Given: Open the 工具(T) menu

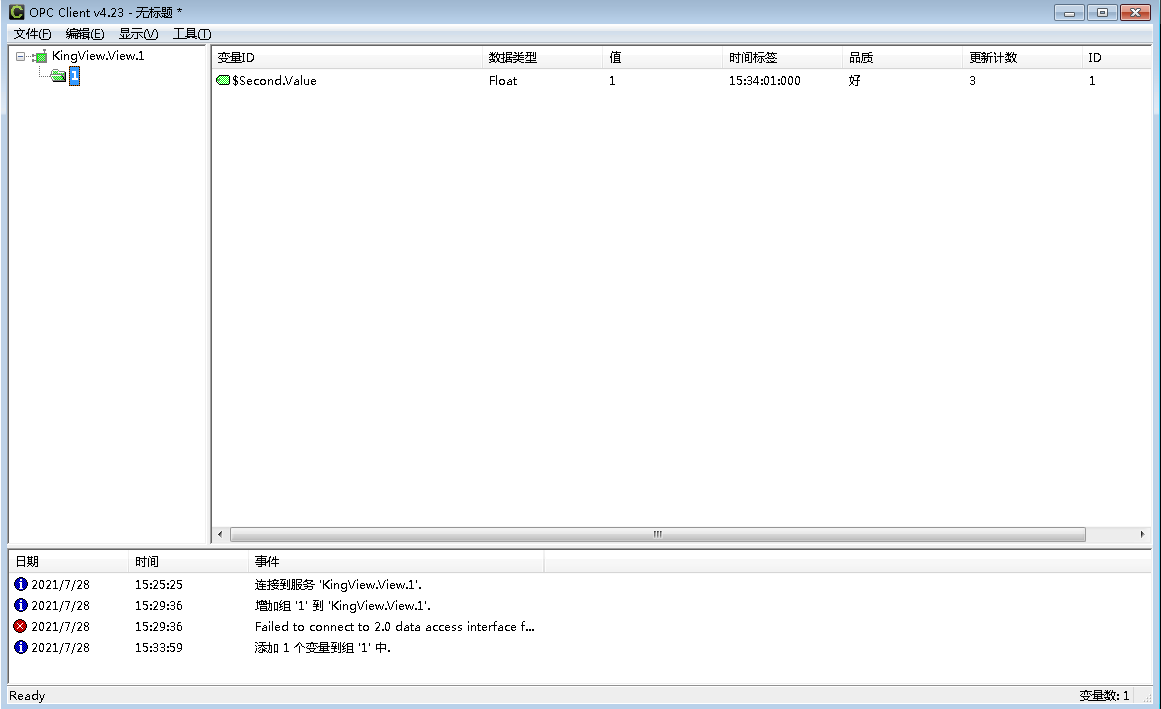Looking at the screenshot, I should click(192, 34).
